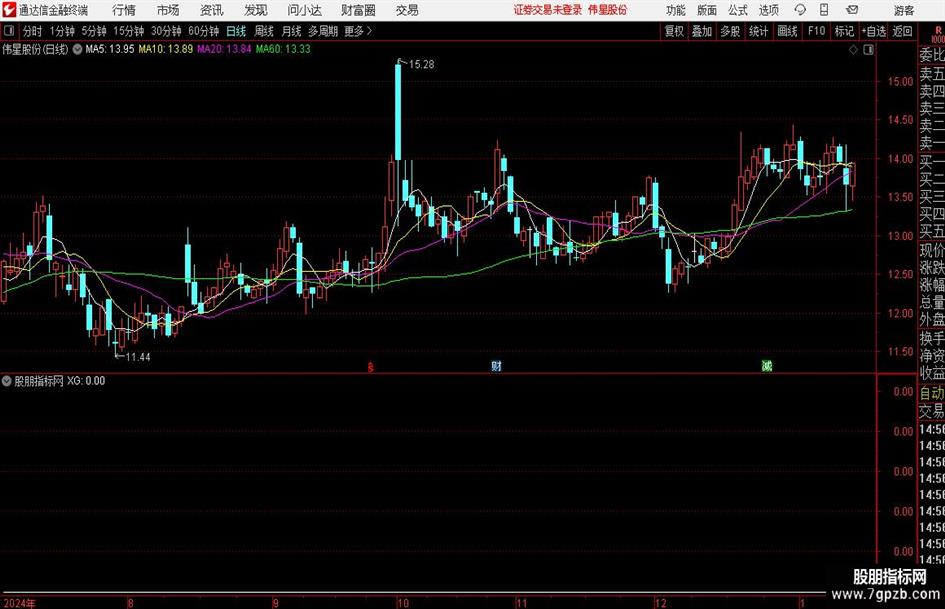
Task: Open the 画线 drawing tools
Action: coord(788,31)
